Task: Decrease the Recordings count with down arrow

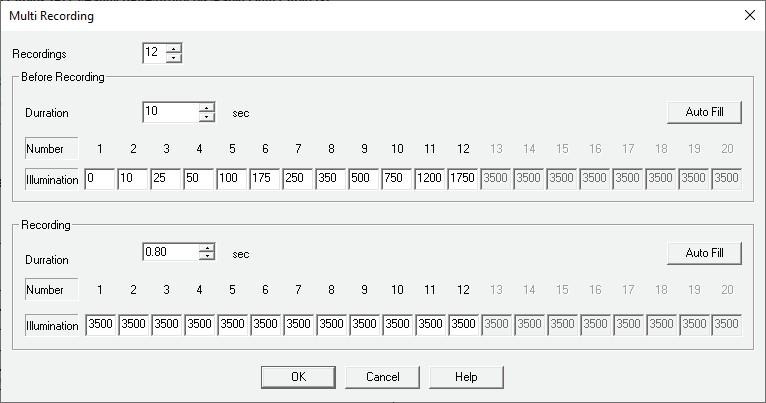Action: tap(174, 57)
